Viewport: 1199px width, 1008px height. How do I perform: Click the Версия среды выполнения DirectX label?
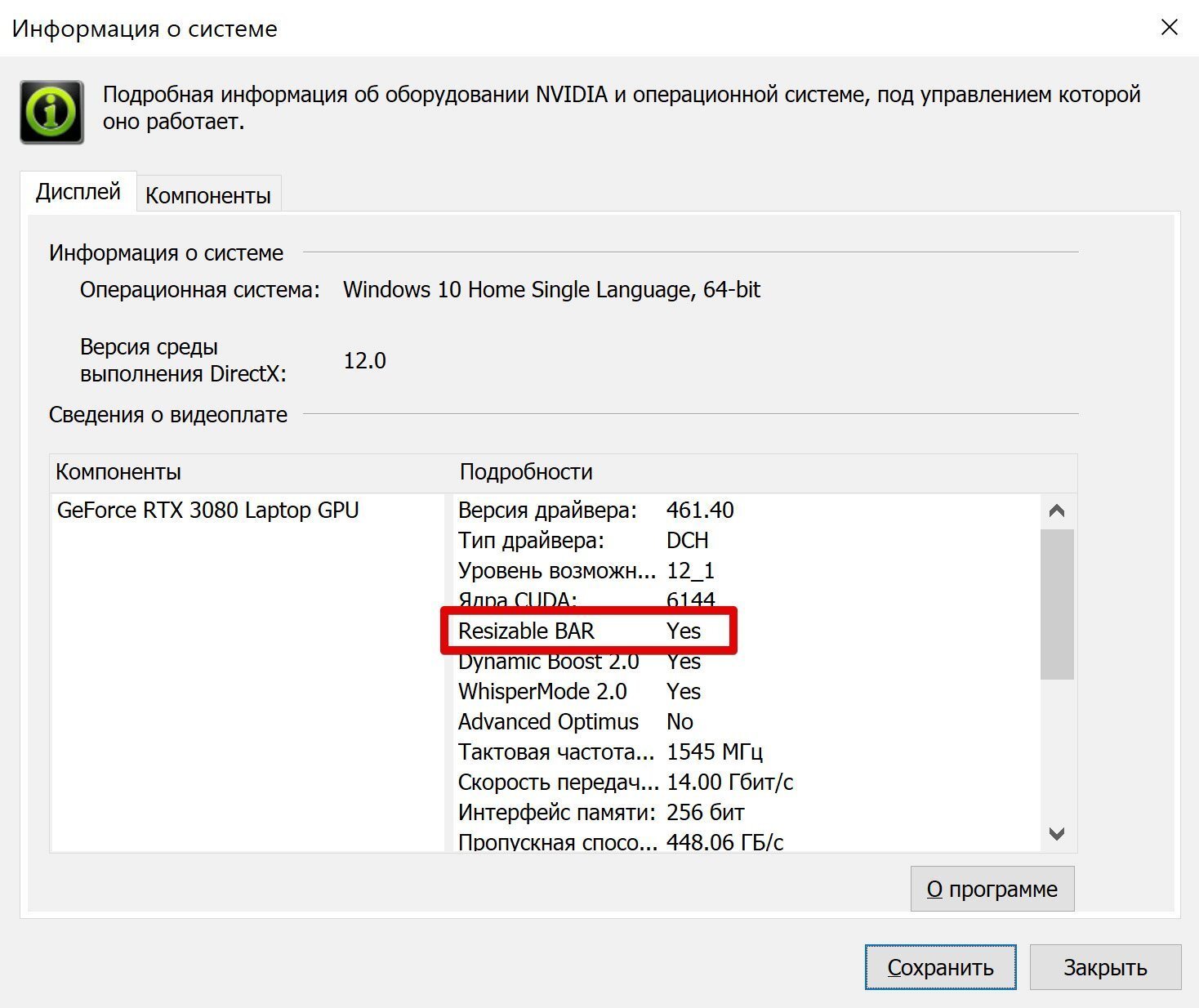tap(184, 360)
